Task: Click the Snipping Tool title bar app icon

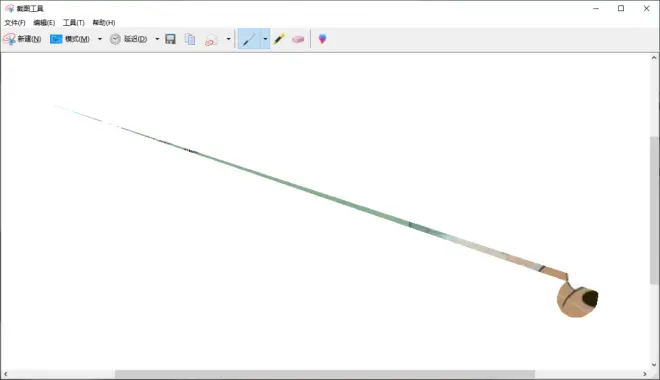Action: click(x=9, y=8)
